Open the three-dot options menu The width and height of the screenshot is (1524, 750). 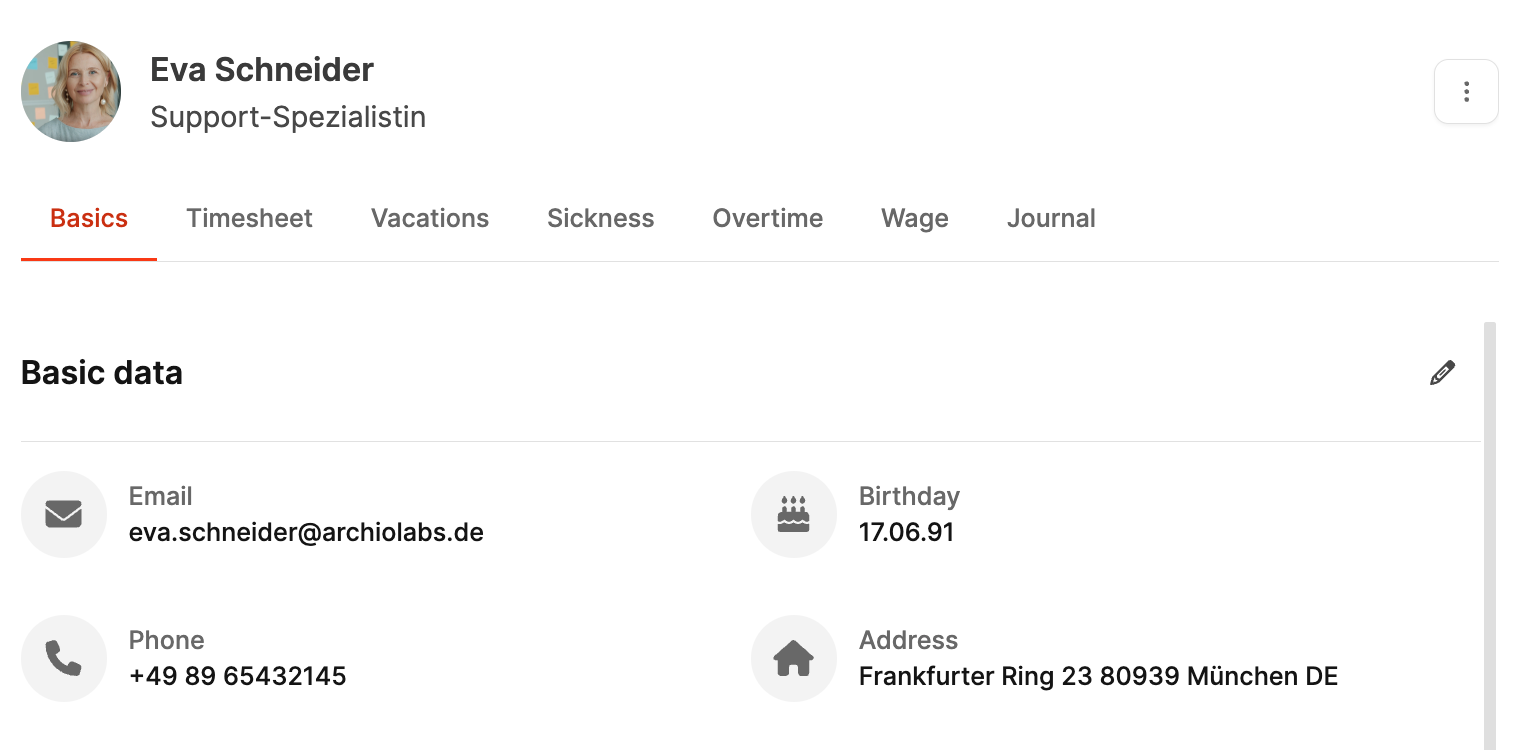click(1466, 92)
